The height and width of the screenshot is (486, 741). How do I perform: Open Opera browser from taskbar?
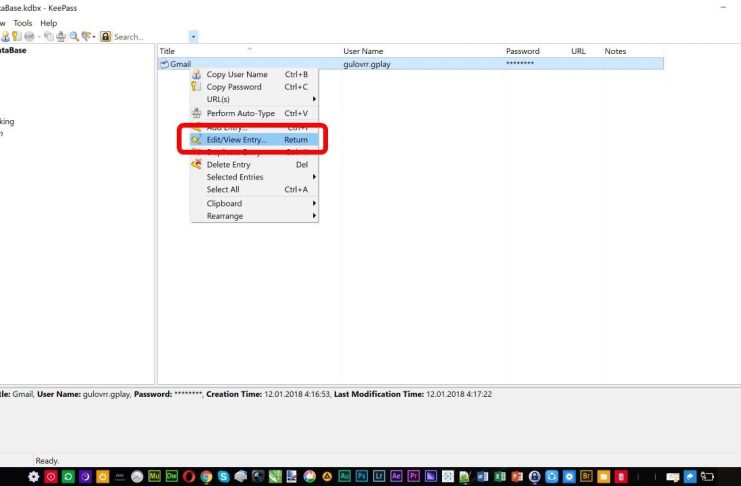tap(189, 477)
